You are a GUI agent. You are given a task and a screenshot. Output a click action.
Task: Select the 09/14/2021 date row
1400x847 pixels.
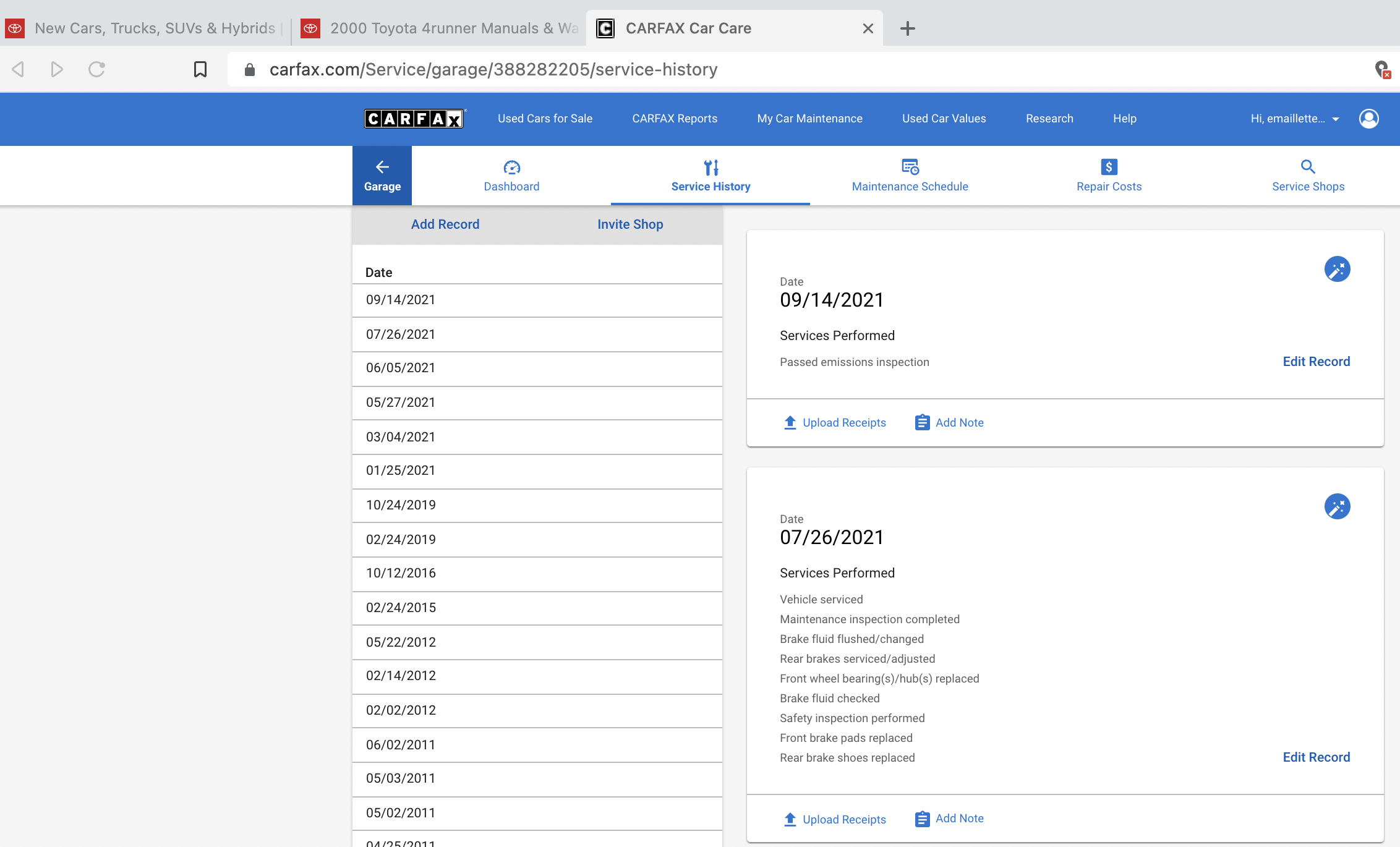537,300
